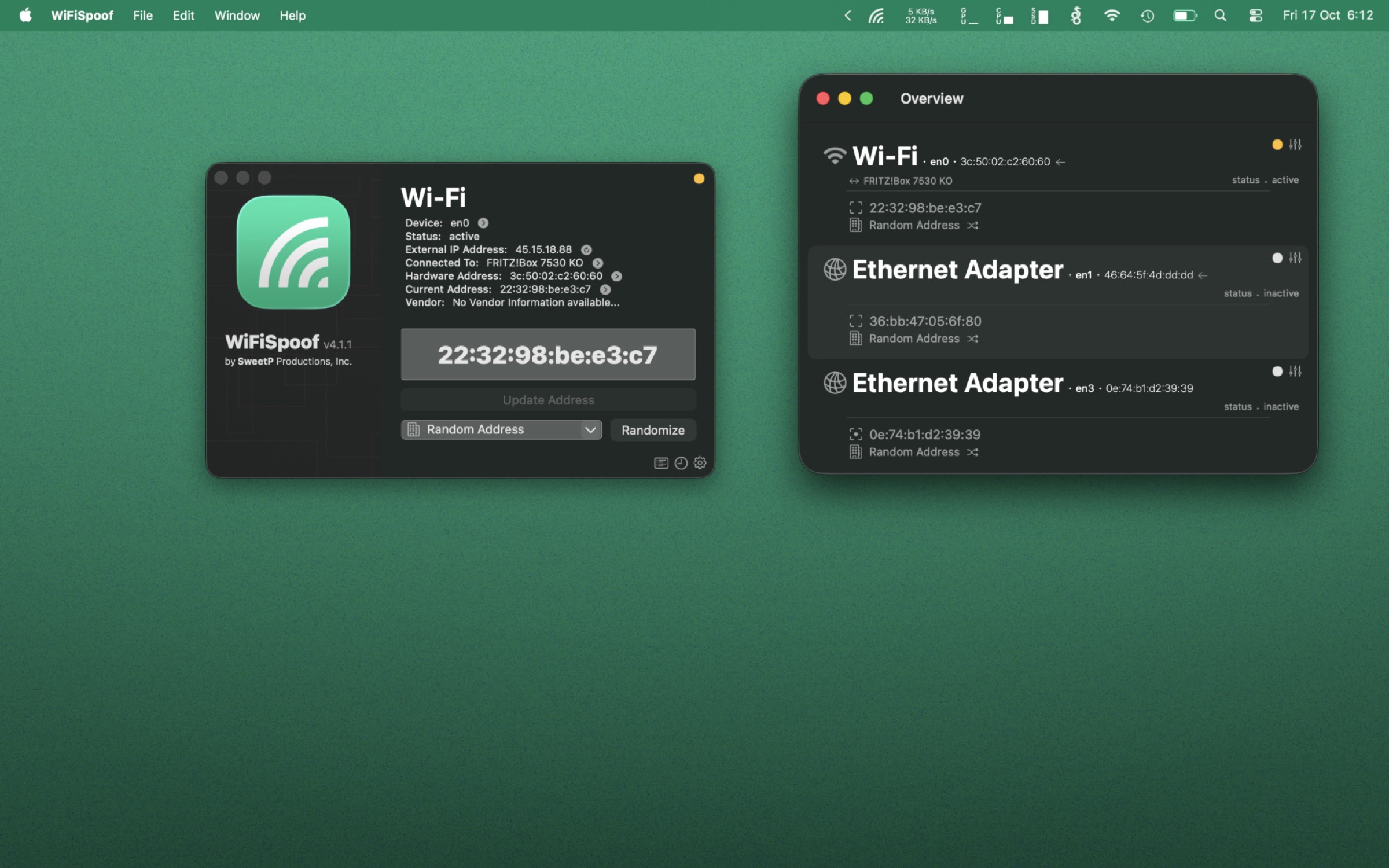Click the MAC address field 22:32:98:be:e3:c7
The width and height of the screenshot is (1389, 868).
tap(549, 354)
